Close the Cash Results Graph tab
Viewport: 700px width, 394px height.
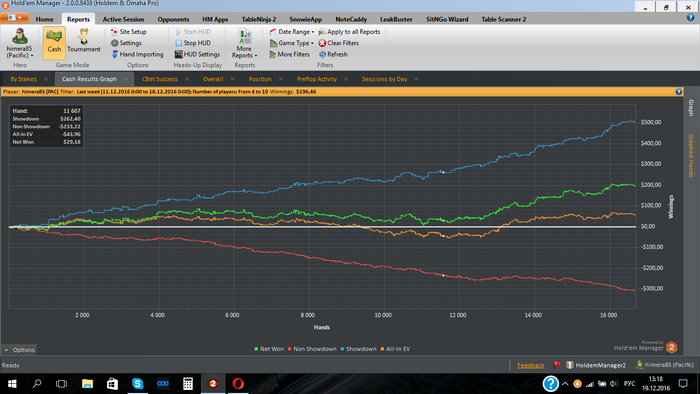126,79
